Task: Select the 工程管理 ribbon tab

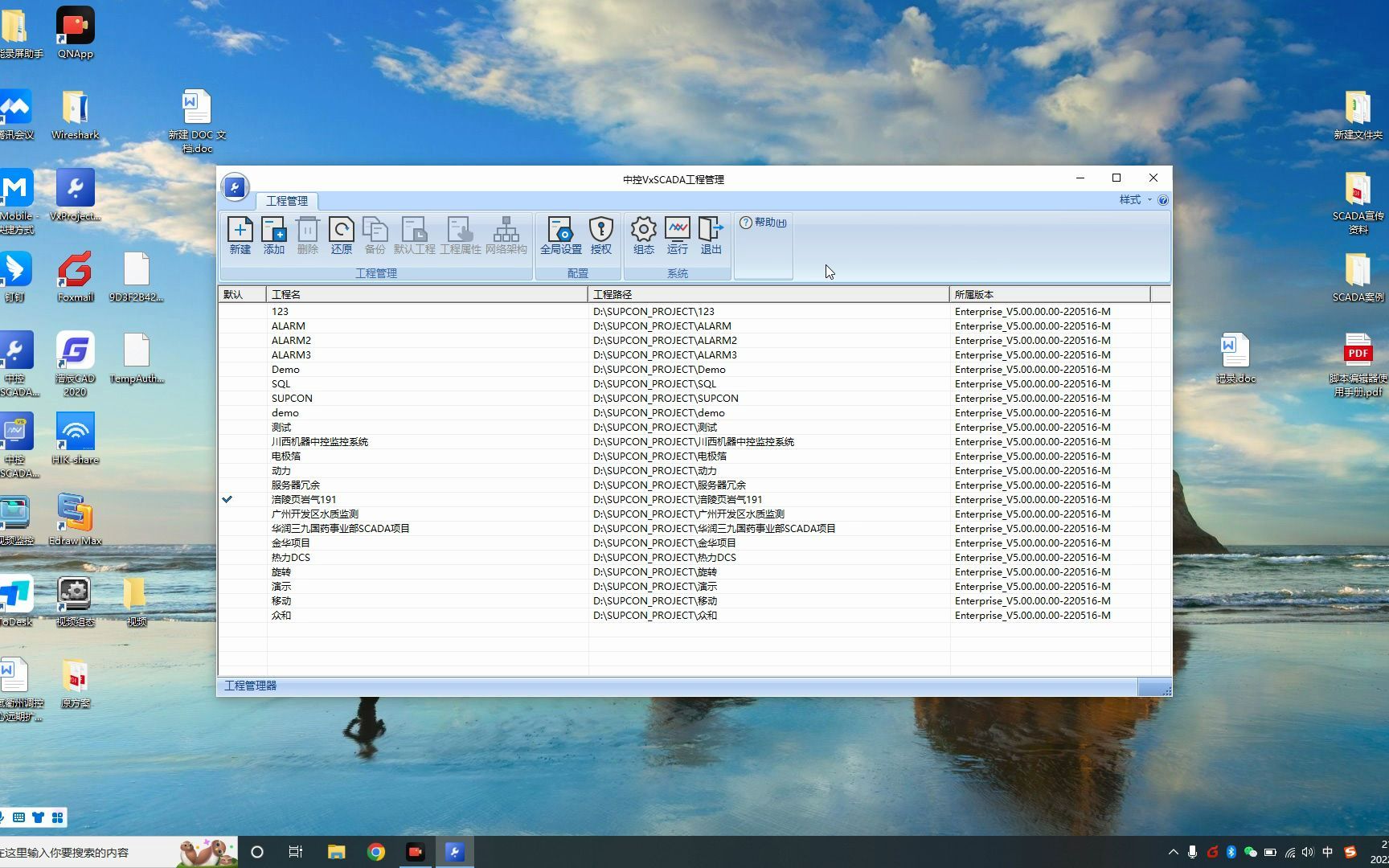Action: (x=287, y=201)
